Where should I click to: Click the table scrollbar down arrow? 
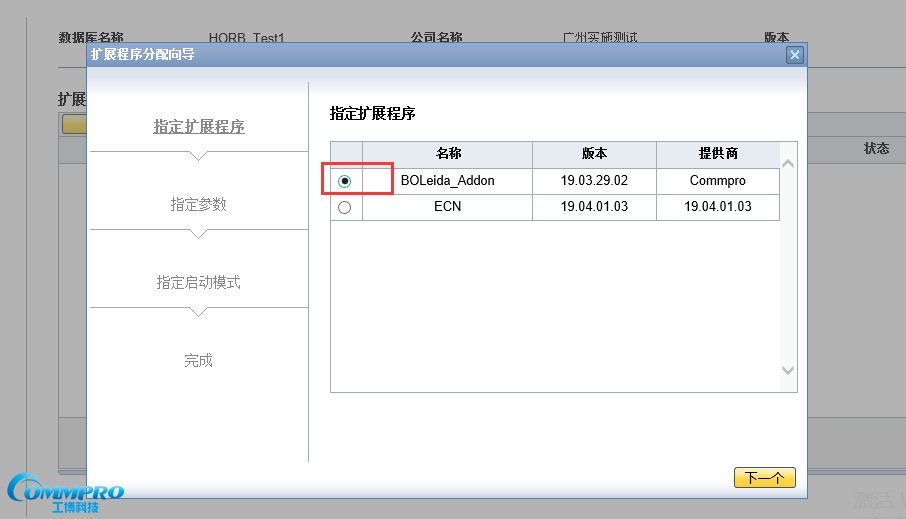click(x=788, y=370)
